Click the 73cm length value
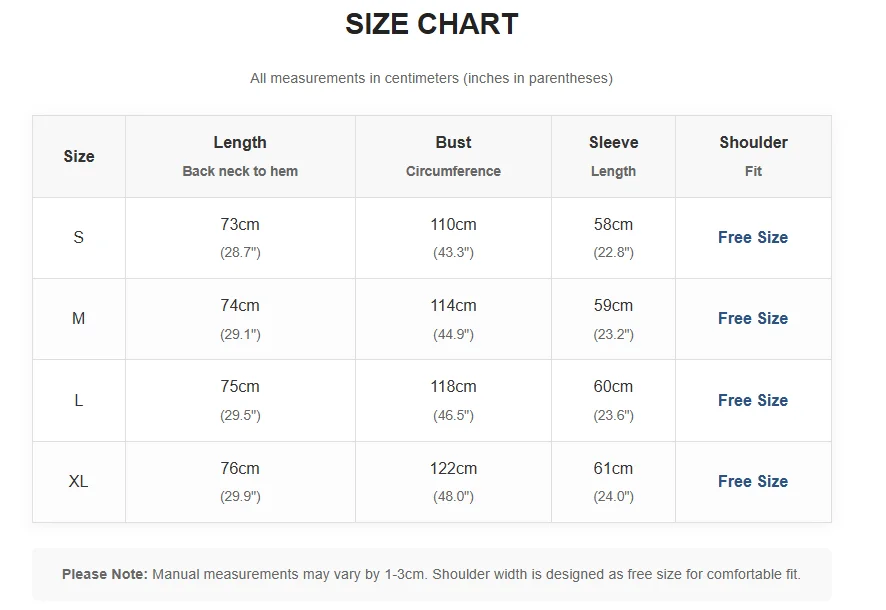 [240, 225]
